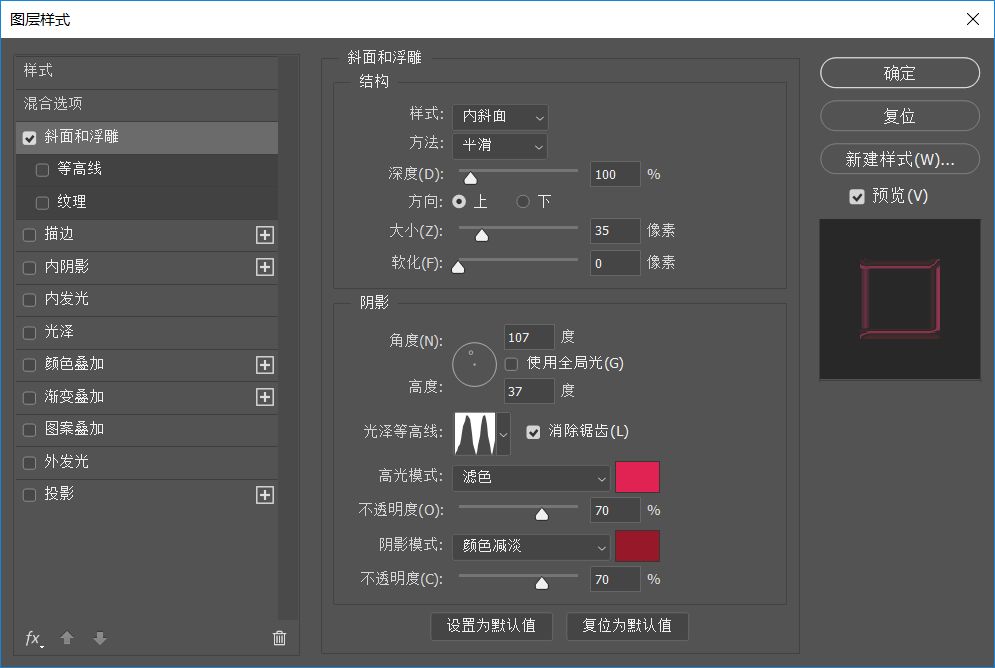The image size is (995, 668).
Task: Open the 样式 dropdown showing 内斜面
Action: (x=499, y=117)
